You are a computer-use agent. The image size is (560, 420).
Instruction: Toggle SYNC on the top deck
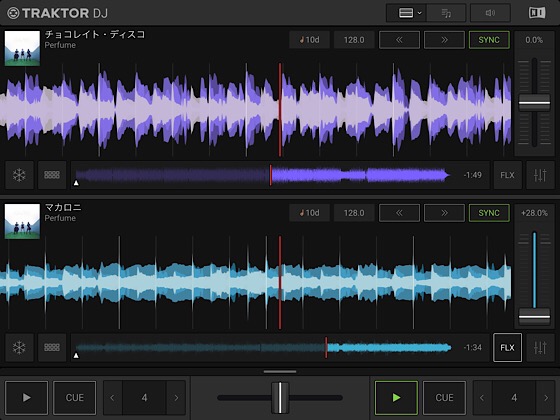click(x=489, y=40)
